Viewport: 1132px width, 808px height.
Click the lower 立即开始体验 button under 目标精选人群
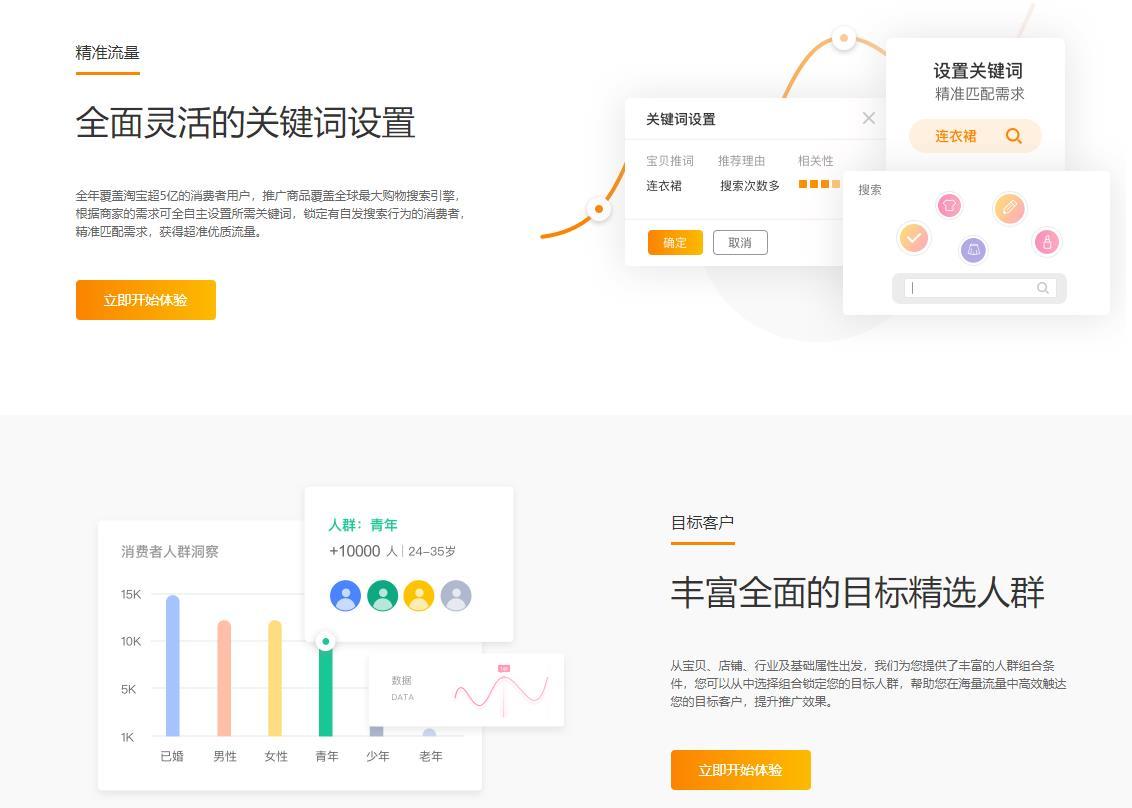741,770
